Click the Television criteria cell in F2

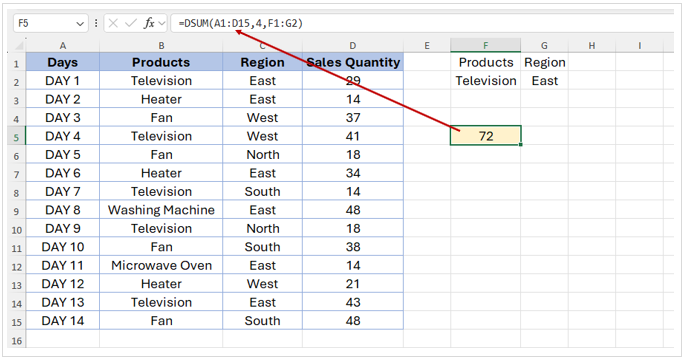[x=486, y=80]
